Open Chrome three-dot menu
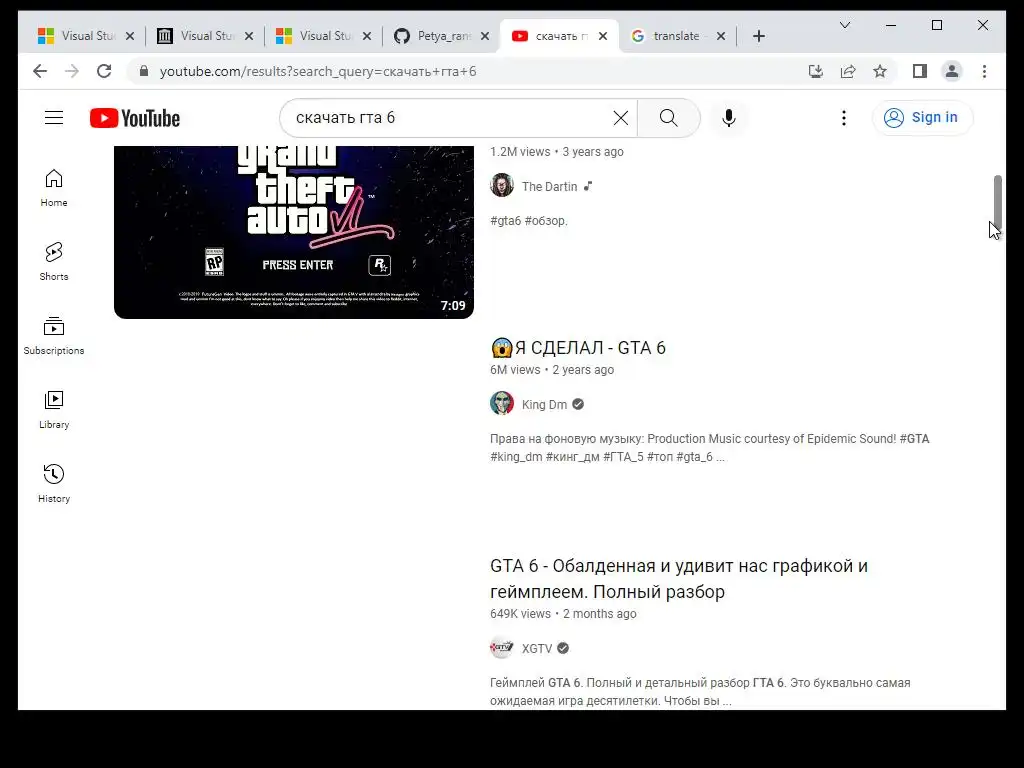This screenshot has width=1024, height=768. pyautogui.click(x=984, y=71)
